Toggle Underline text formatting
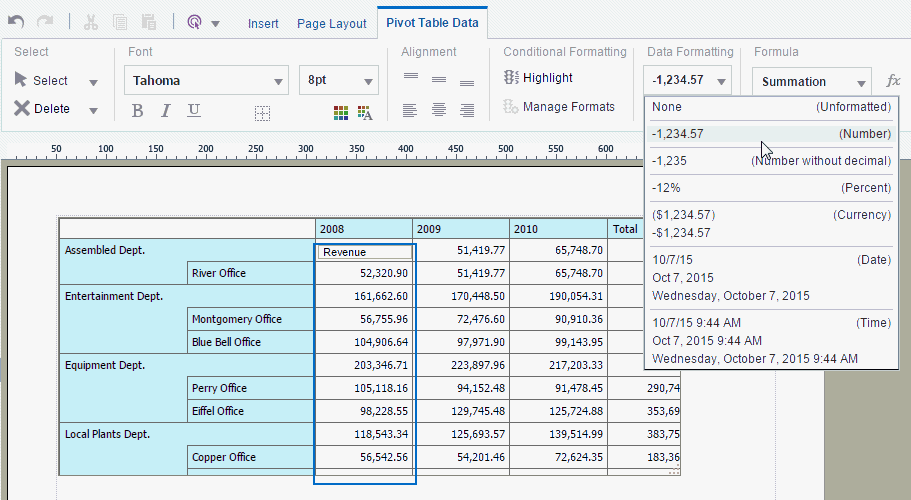Viewport: 911px width, 500px height. point(193,111)
